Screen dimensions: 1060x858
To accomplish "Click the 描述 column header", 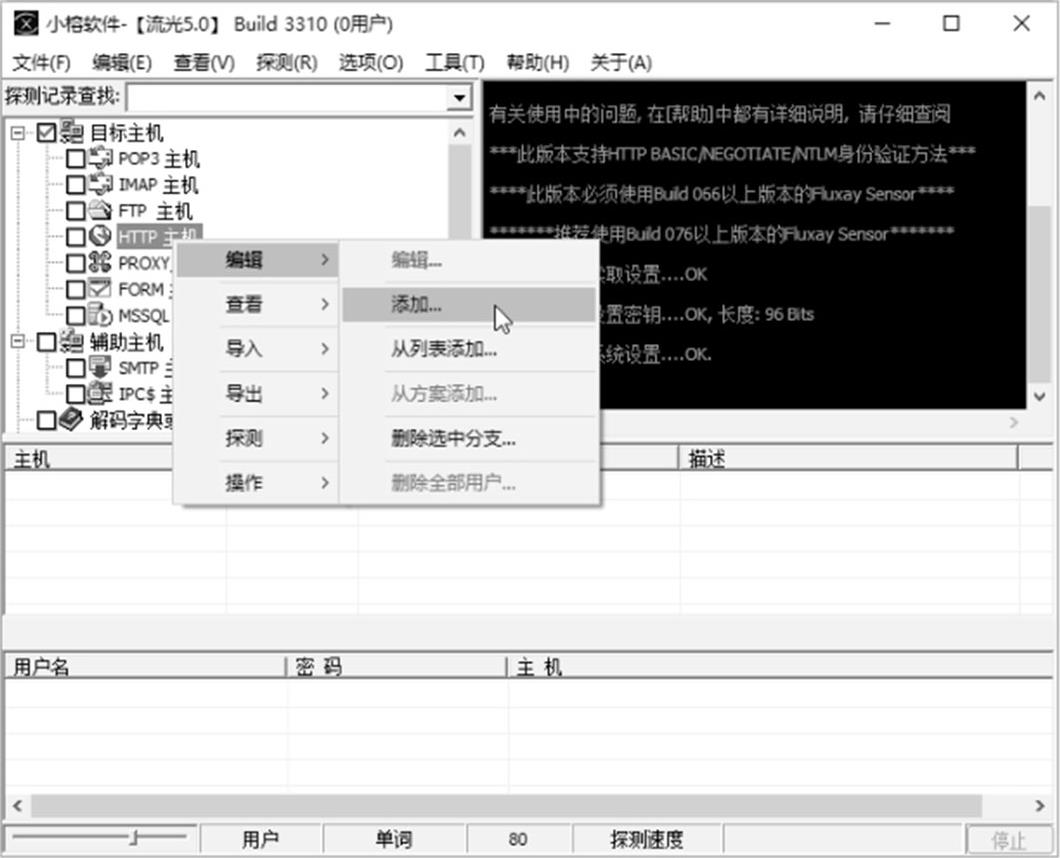I will pyautogui.click(x=848, y=459).
